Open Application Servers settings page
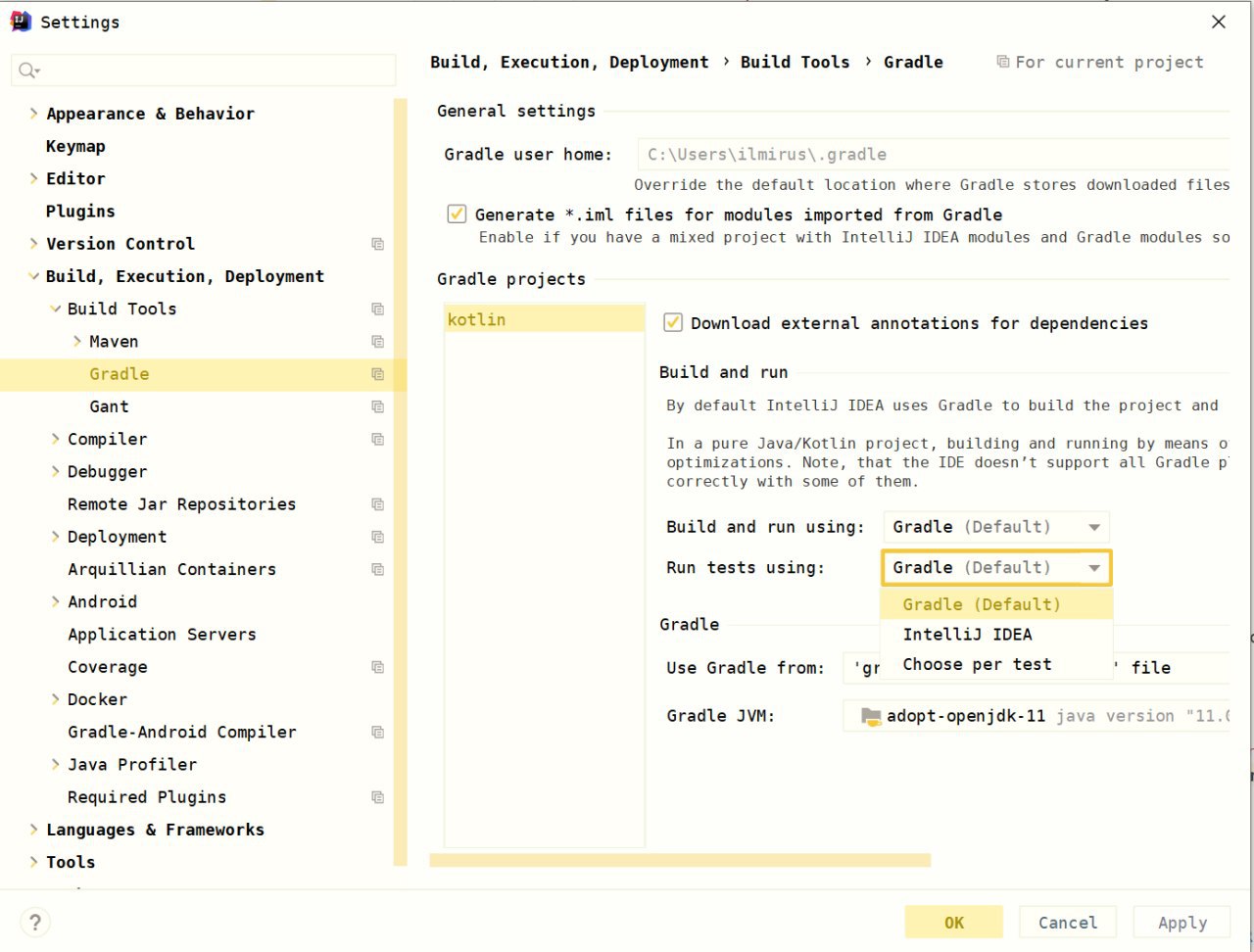The height and width of the screenshot is (952, 1254). click(x=162, y=635)
